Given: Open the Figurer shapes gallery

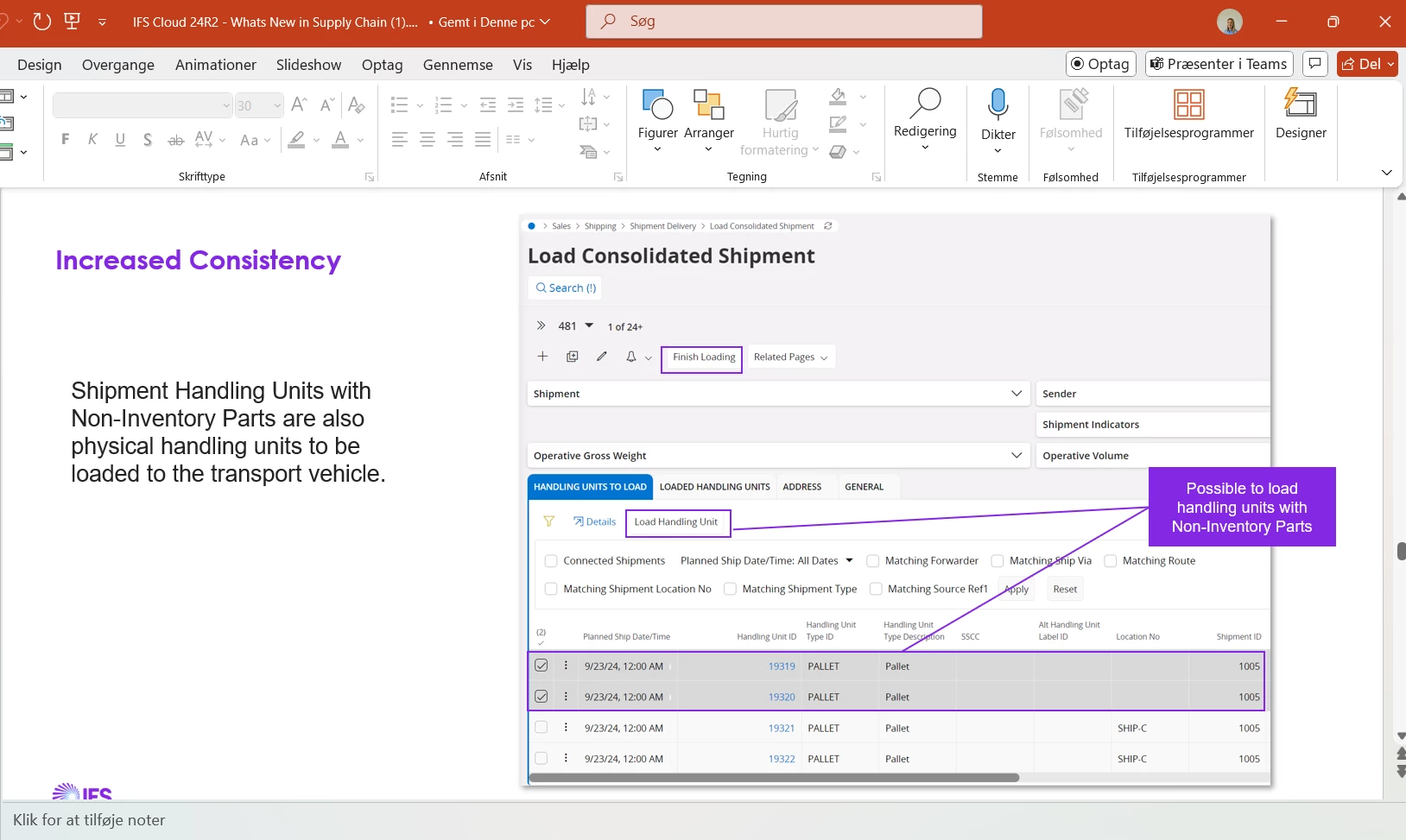Looking at the screenshot, I should click(658, 121).
